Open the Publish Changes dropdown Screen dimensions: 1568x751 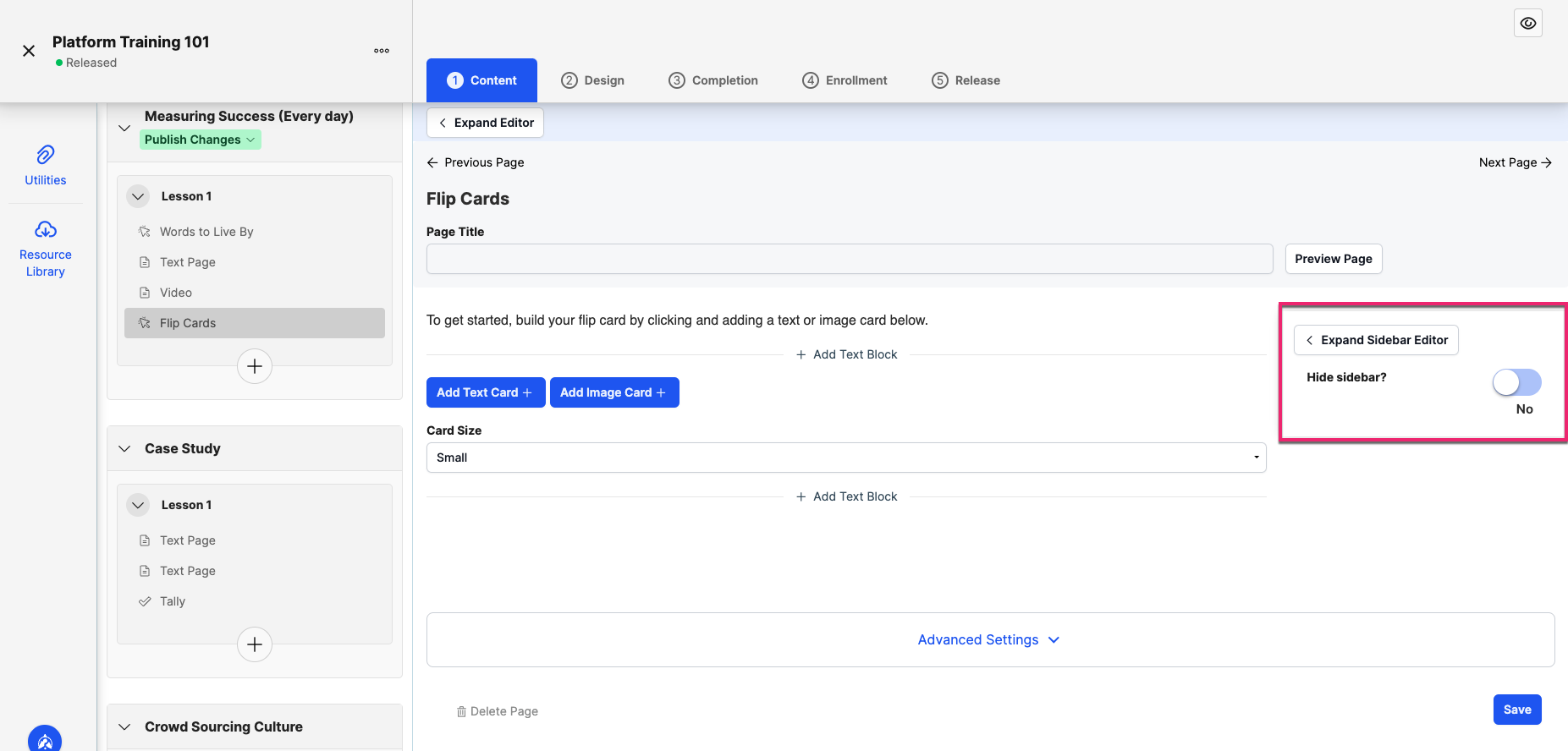[x=201, y=140]
